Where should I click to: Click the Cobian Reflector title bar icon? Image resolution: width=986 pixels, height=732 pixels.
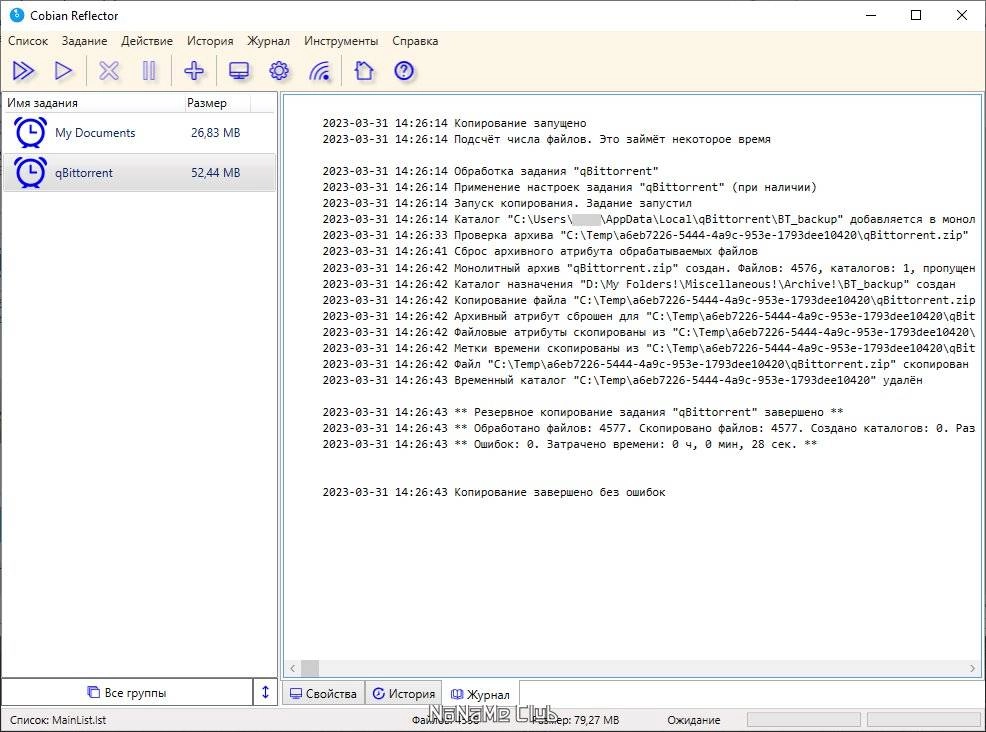17,15
